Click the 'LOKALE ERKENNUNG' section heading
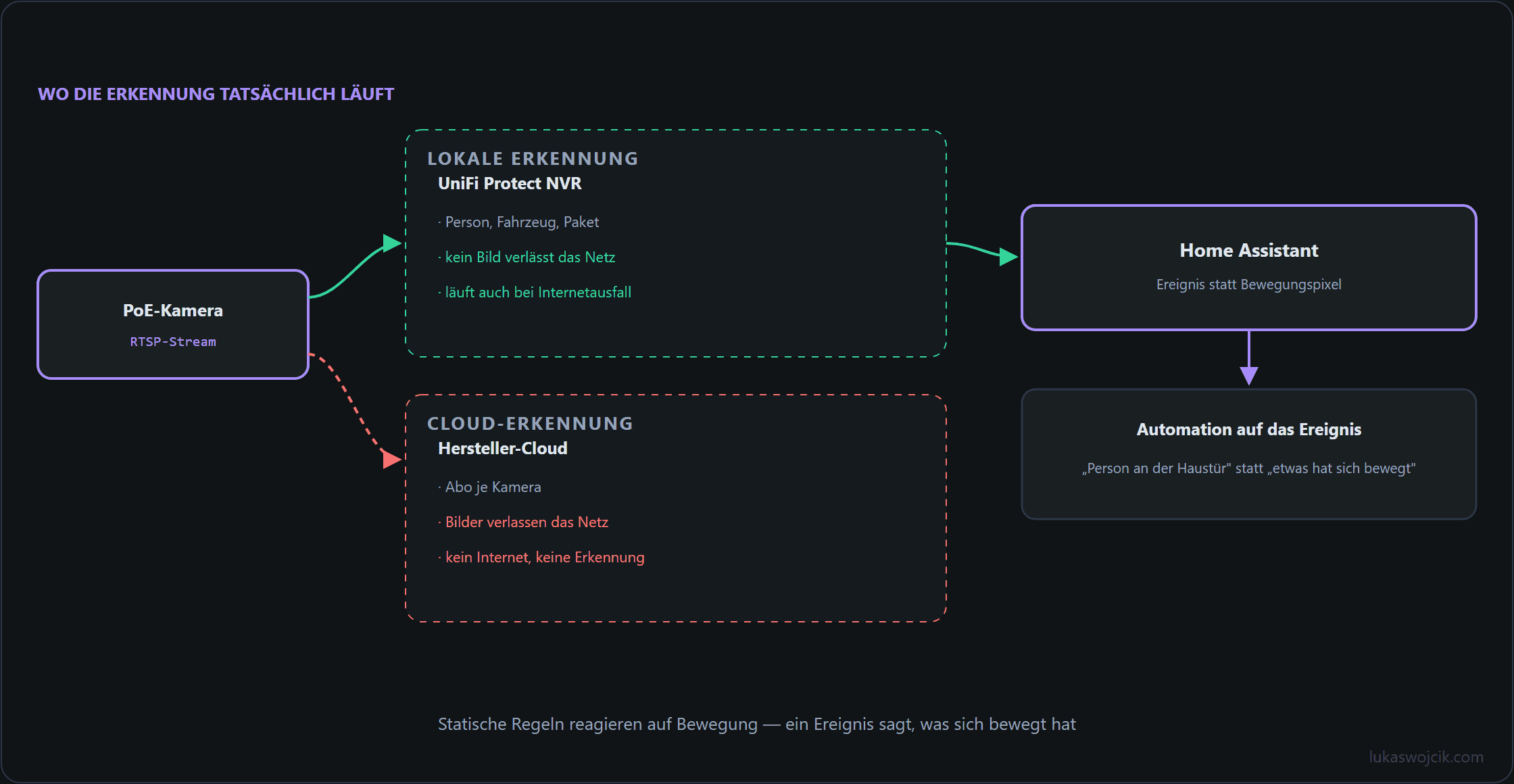 click(533, 159)
